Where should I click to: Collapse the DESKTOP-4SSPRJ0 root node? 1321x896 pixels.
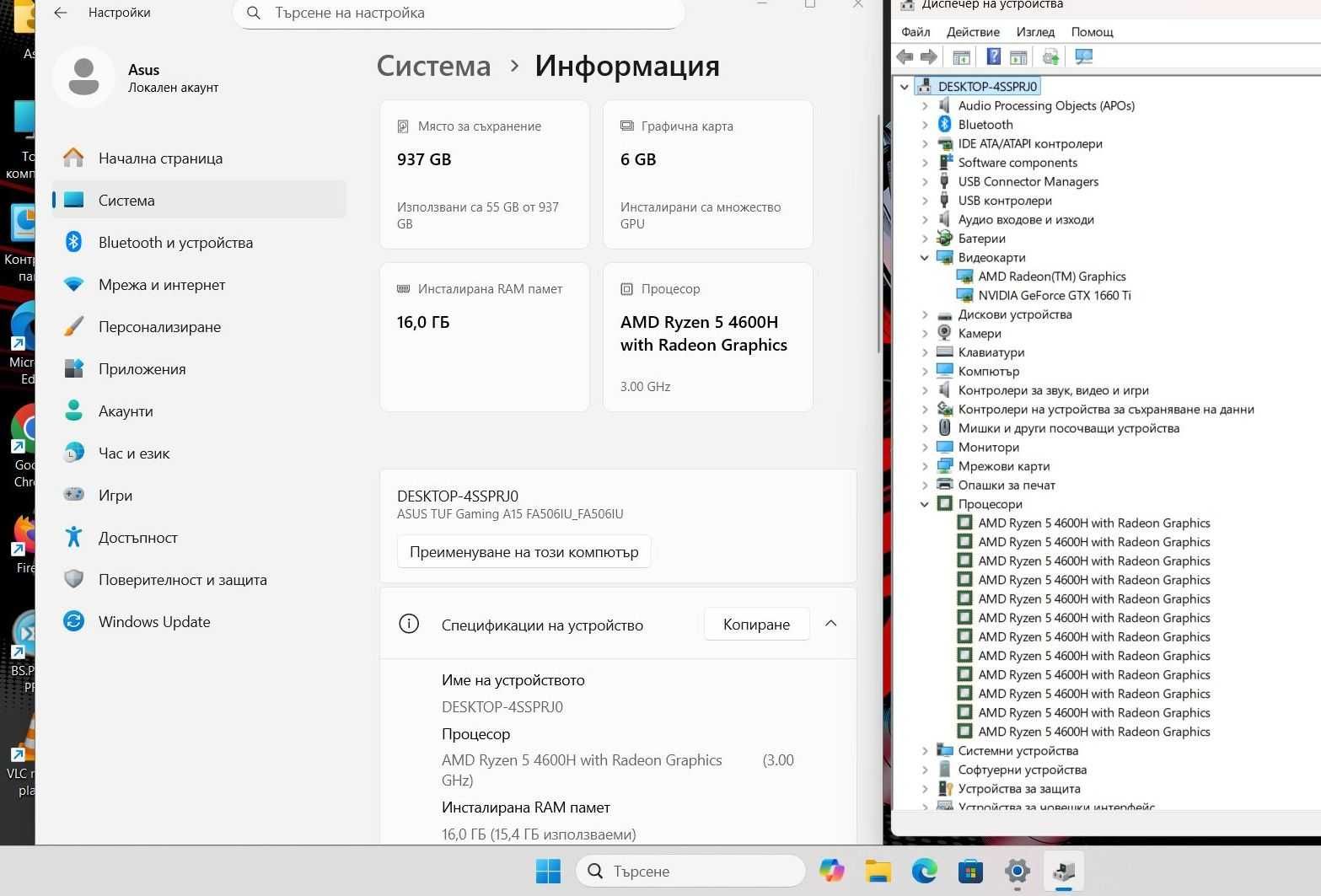[x=905, y=86]
